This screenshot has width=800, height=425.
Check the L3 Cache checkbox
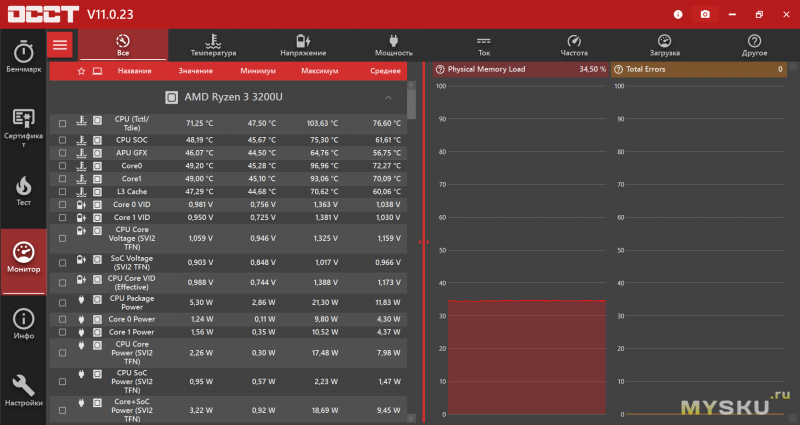62,192
